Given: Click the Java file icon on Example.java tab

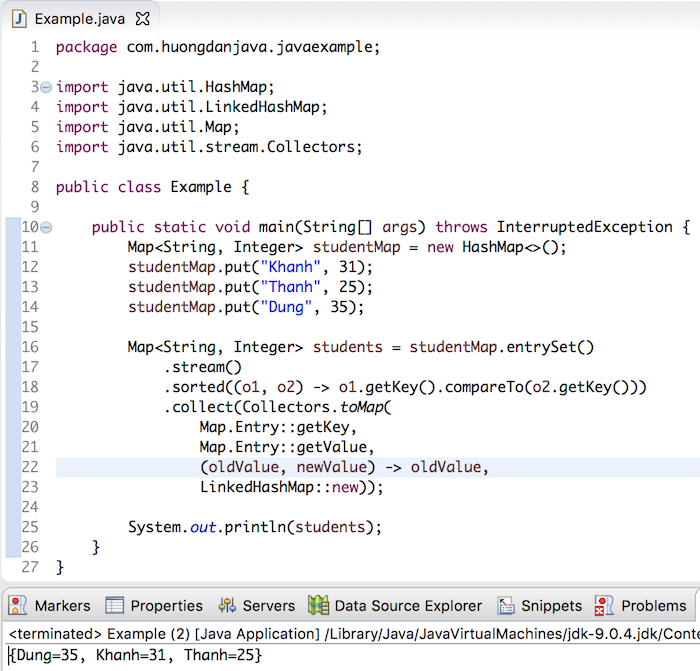Looking at the screenshot, I should click(19, 19).
